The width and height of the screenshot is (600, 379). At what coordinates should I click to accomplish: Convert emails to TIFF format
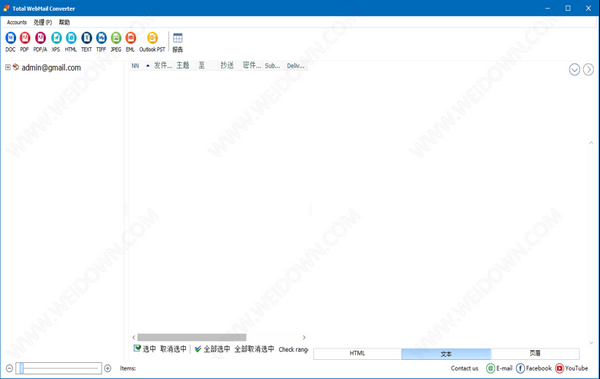(x=101, y=42)
